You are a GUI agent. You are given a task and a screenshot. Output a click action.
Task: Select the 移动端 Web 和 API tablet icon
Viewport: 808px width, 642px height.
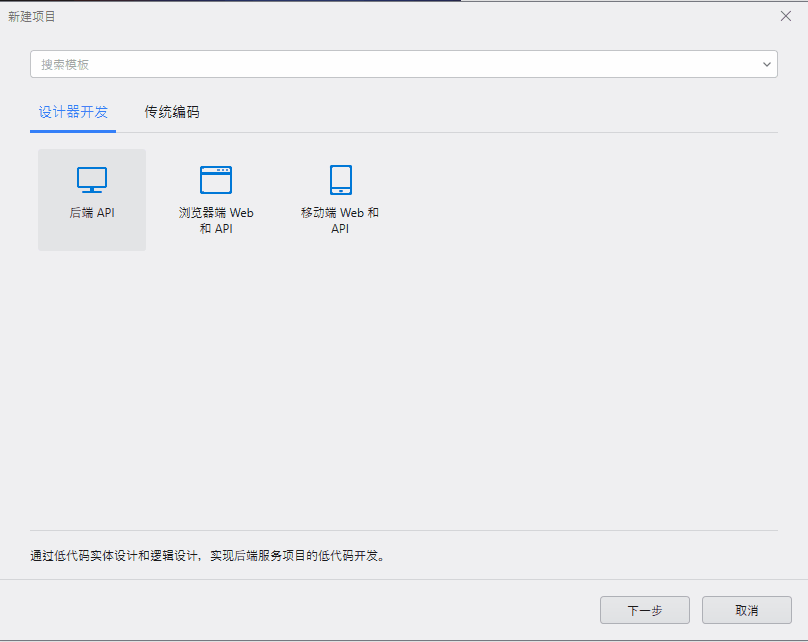click(x=341, y=180)
